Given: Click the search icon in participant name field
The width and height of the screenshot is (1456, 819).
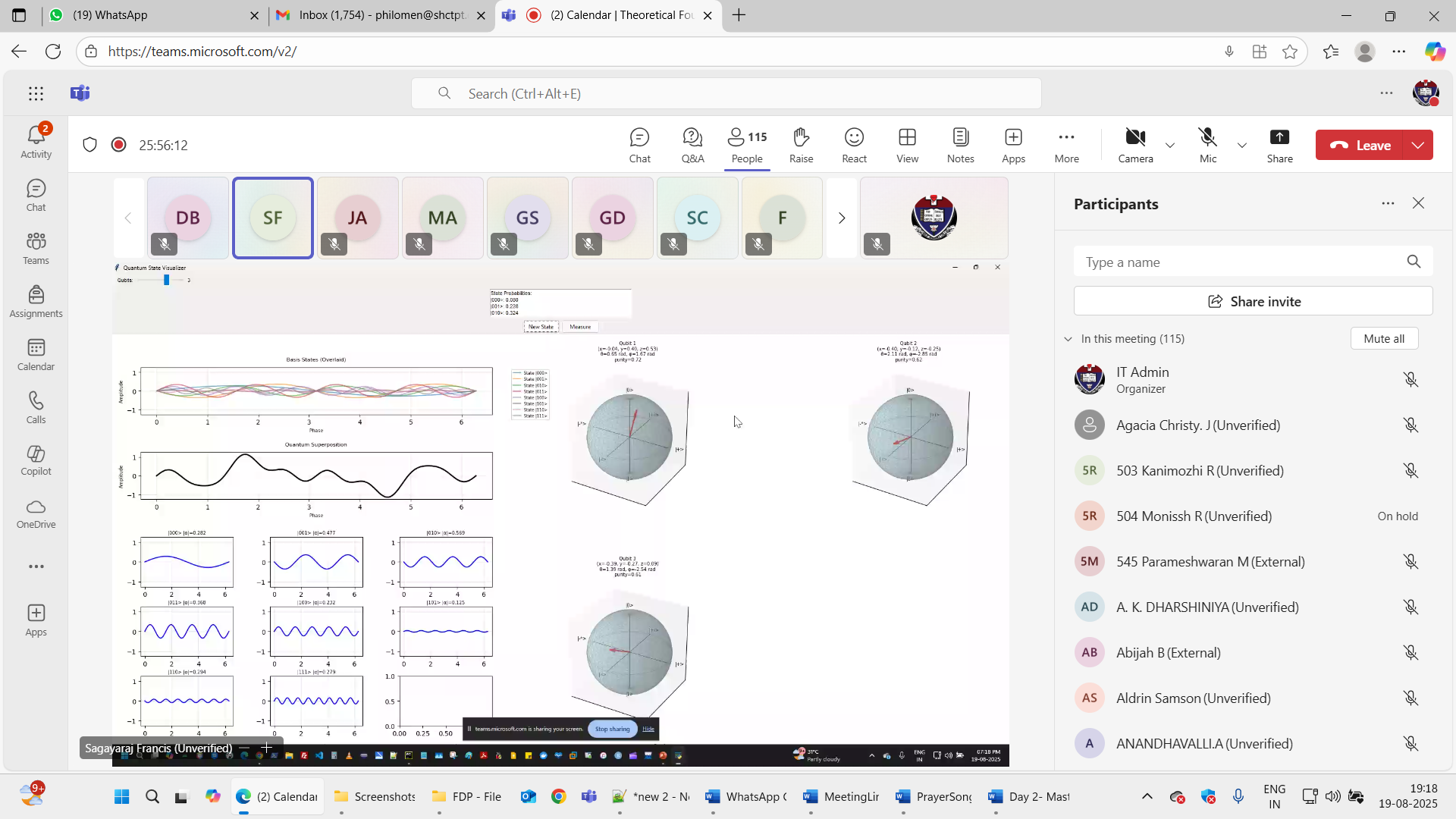Looking at the screenshot, I should point(1414,262).
